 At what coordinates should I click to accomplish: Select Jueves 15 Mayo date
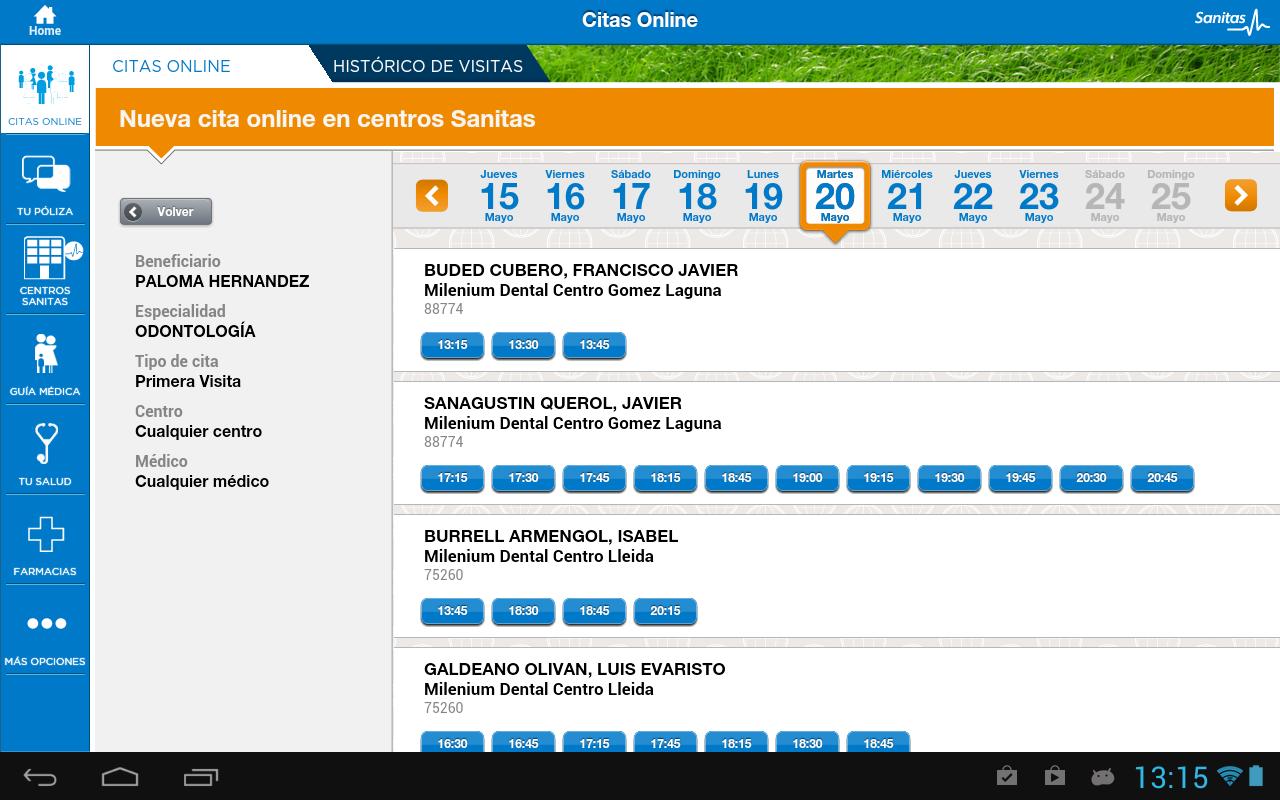[499, 196]
